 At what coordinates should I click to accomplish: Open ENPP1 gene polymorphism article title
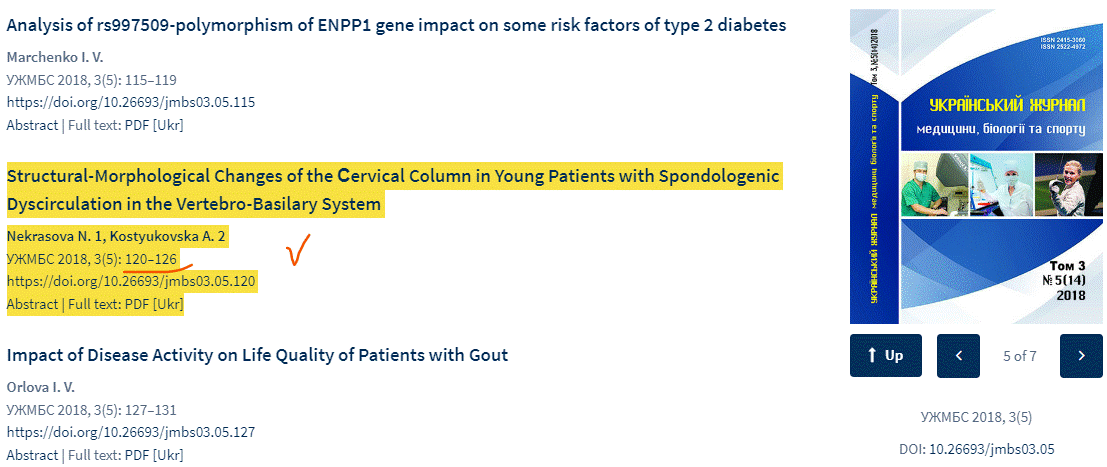click(396, 25)
